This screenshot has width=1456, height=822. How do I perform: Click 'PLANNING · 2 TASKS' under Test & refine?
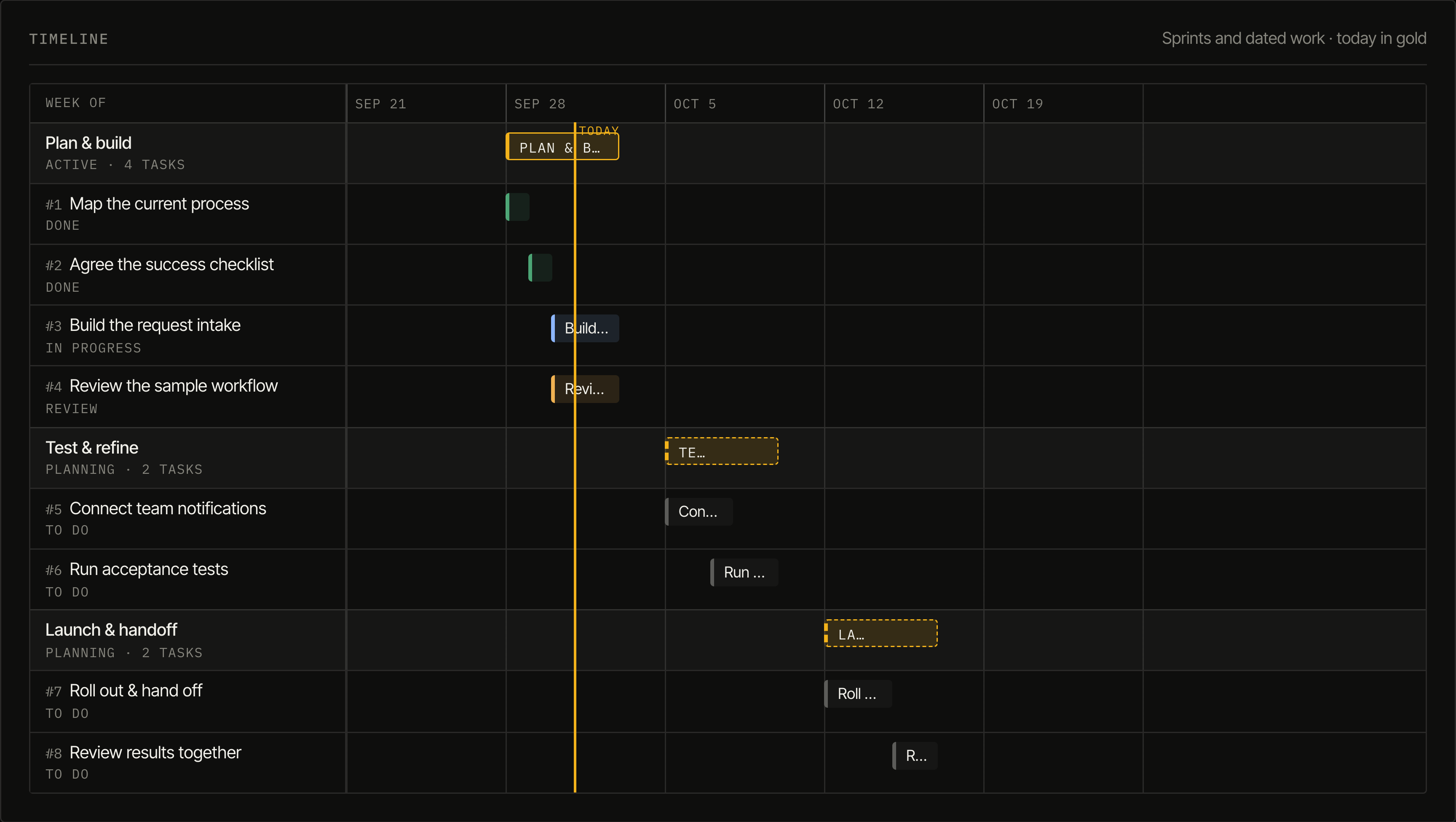pos(124,470)
